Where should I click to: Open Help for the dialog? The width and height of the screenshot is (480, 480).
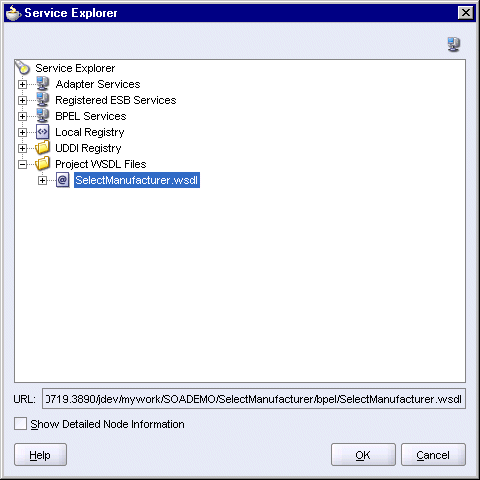coord(40,455)
